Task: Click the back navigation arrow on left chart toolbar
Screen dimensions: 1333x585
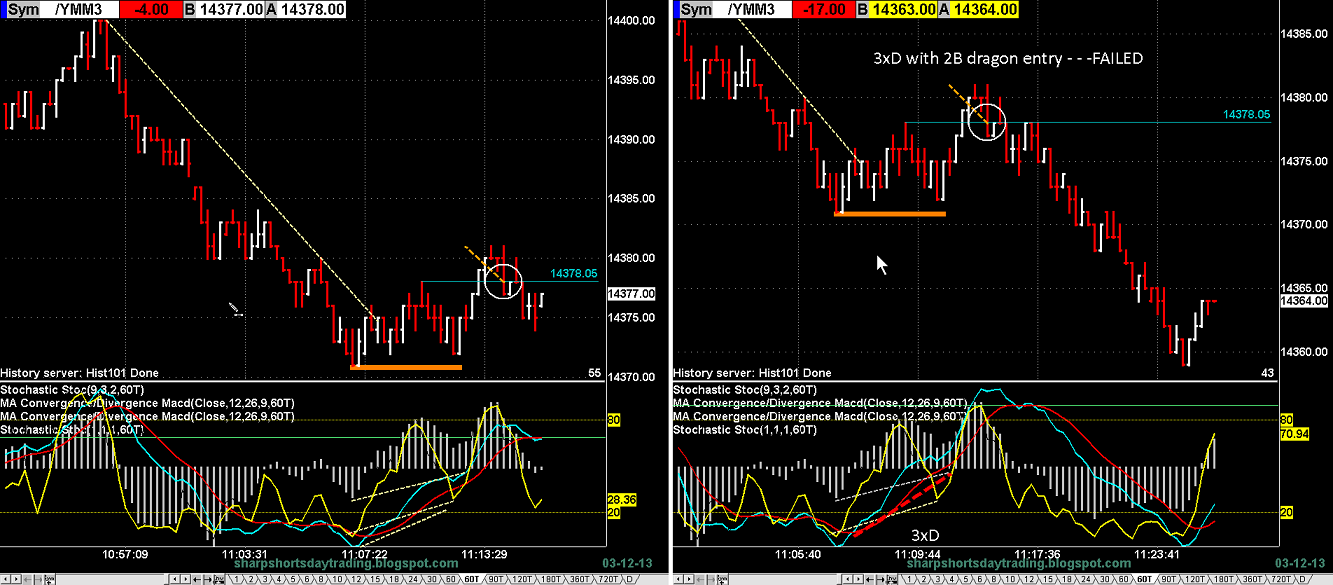Action: 198,577
